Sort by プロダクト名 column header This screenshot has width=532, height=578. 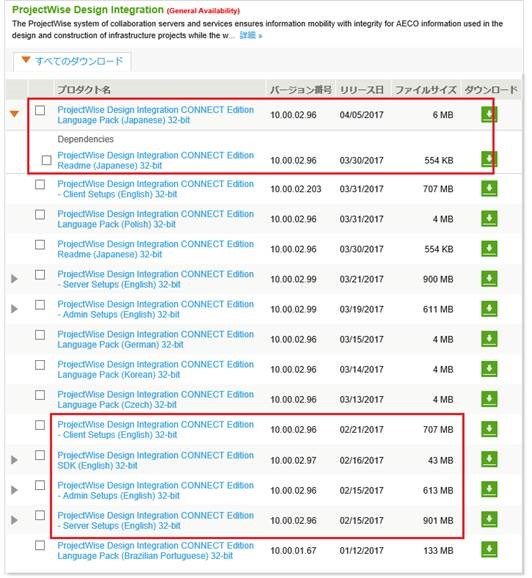coord(84,90)
